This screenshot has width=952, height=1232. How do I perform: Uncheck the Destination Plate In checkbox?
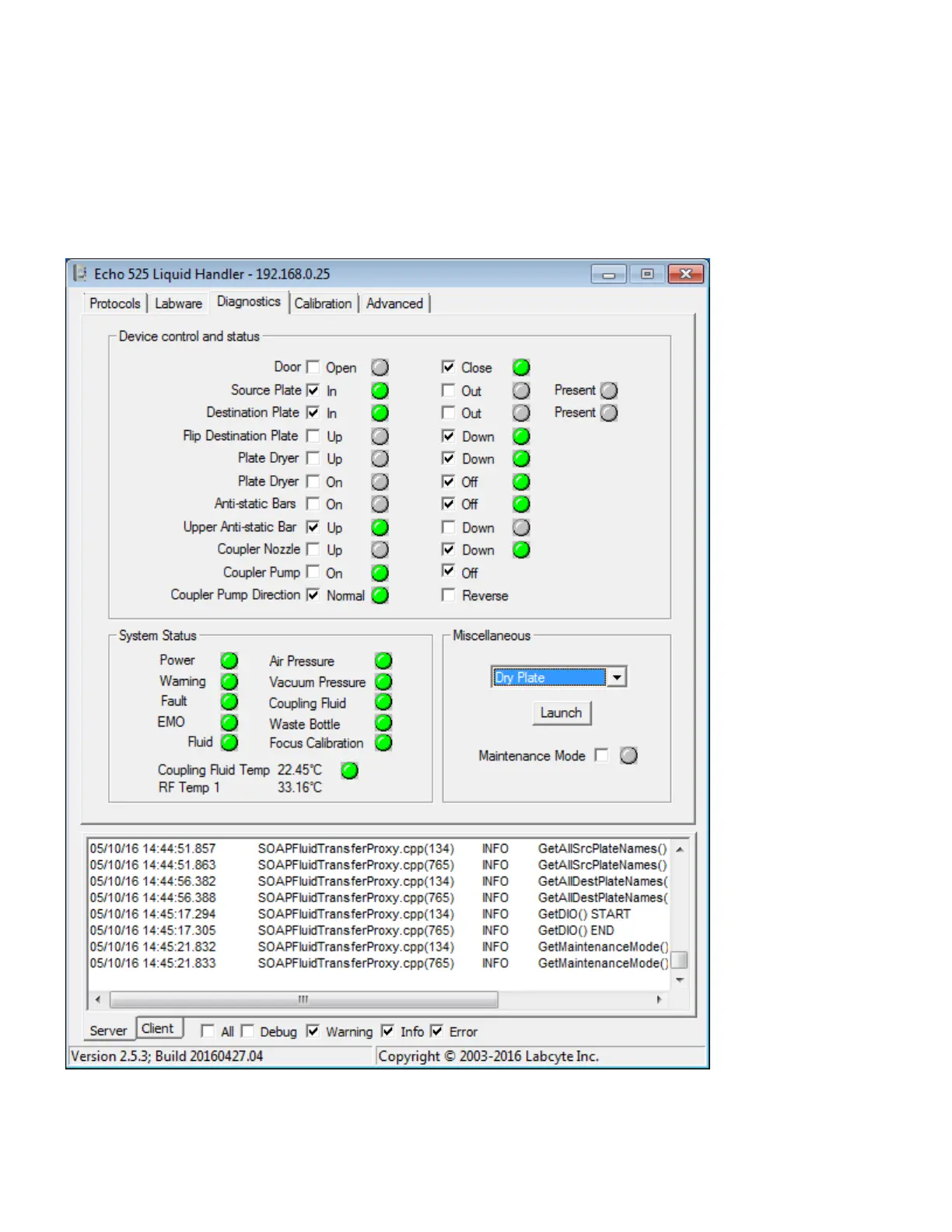[x=313, y=412]
